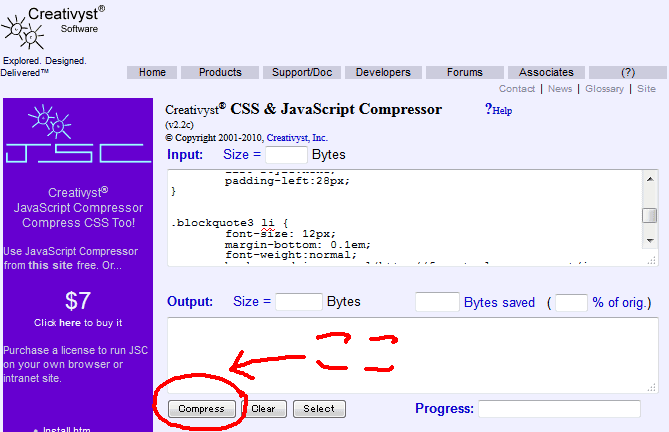
Task: Click the input textarea scroll down arrow
Action: coord(650,241)
